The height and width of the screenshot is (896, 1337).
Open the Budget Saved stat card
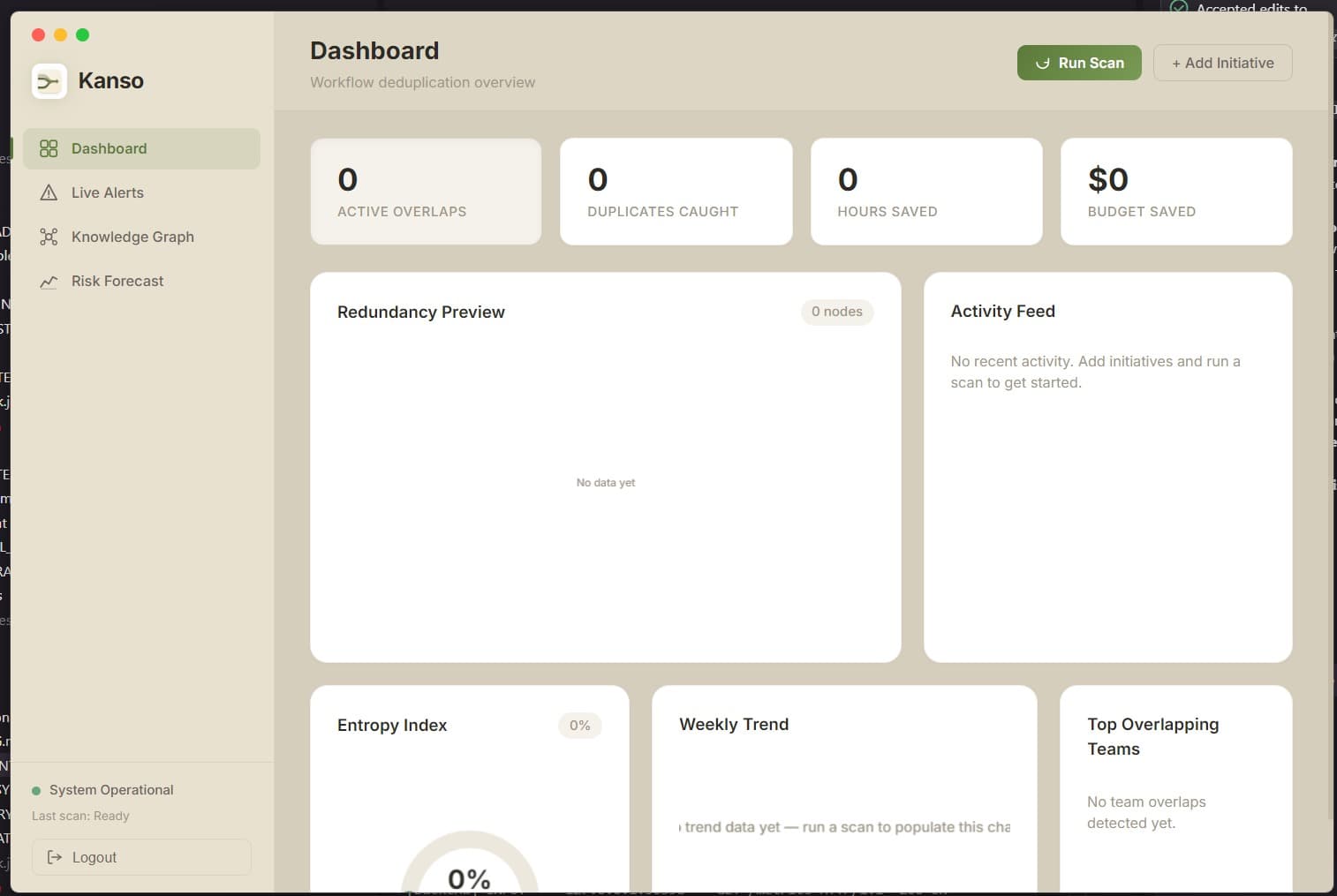tap(1175, 192)
